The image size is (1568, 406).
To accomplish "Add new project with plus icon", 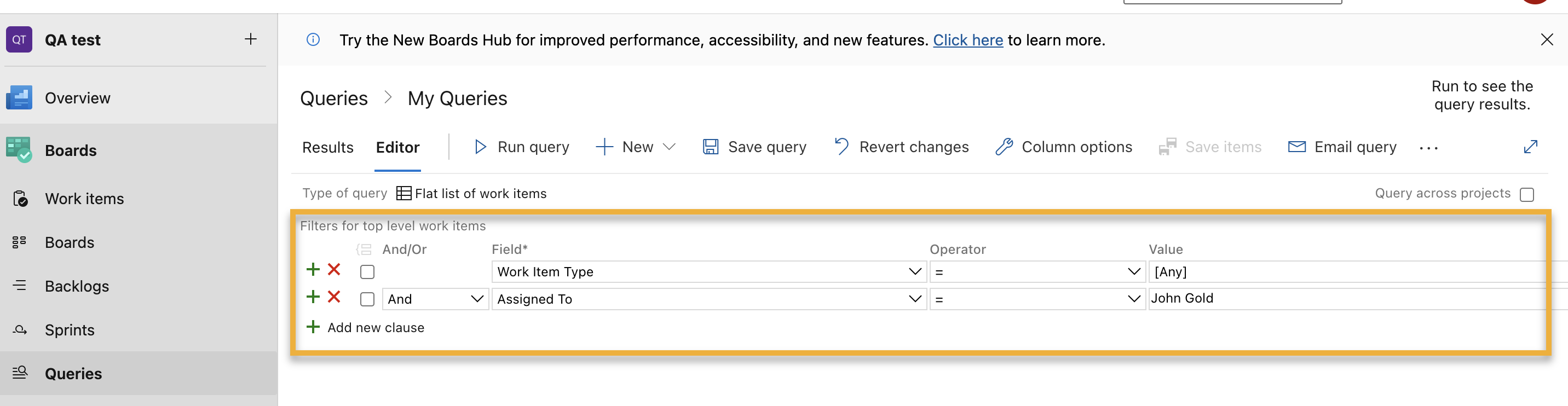I will coord(251,39).
